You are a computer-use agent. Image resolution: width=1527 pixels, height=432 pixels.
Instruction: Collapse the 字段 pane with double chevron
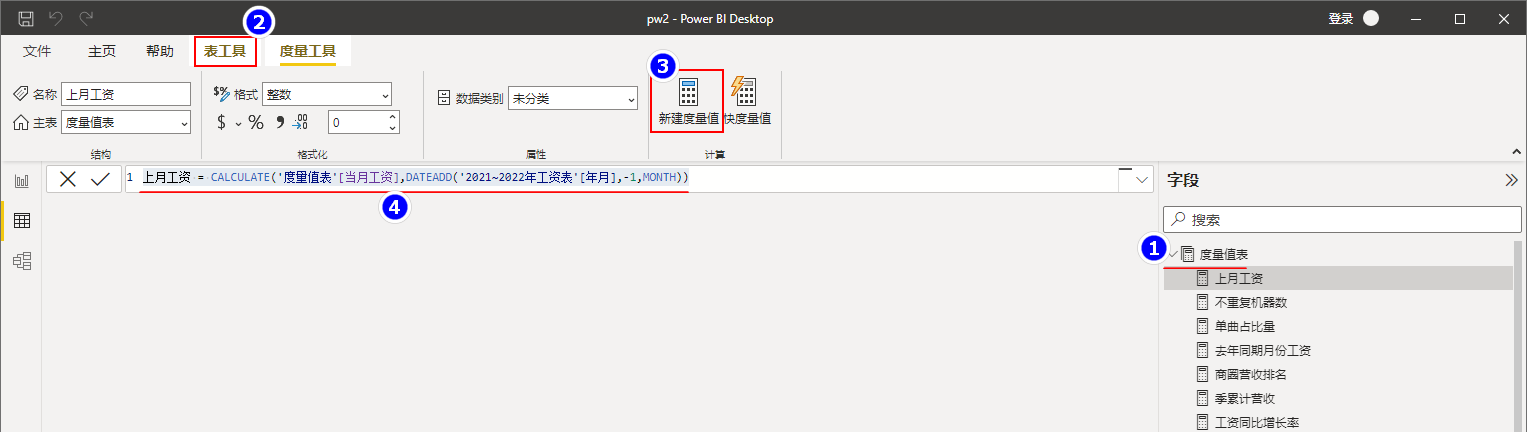coord(1511,181)
